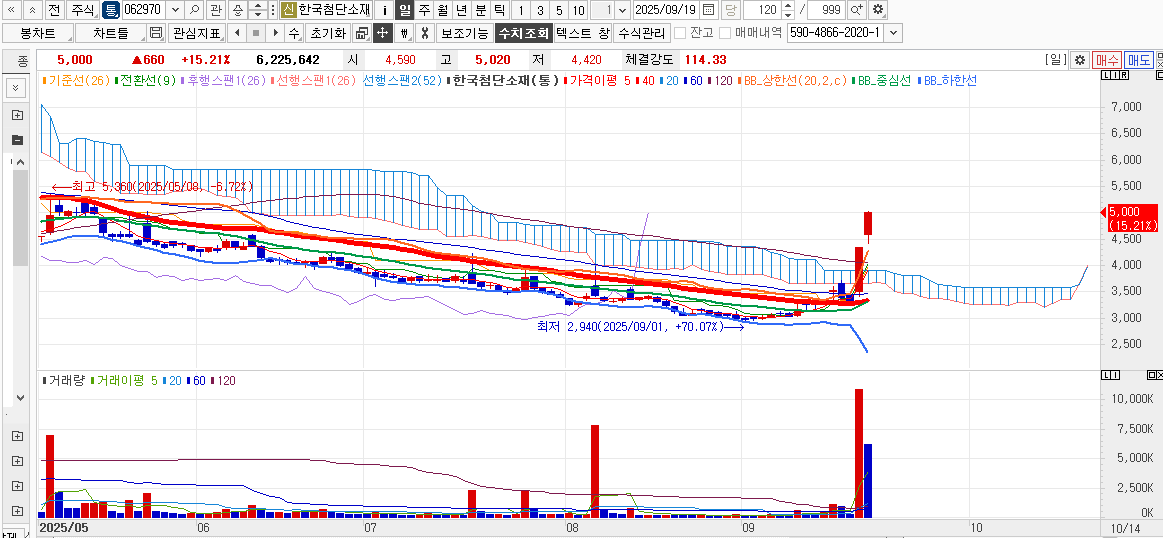Screen dimensions: 1163x538
Task: Switch to the 주 weekly period tab
Action: [x=424, y=10]
